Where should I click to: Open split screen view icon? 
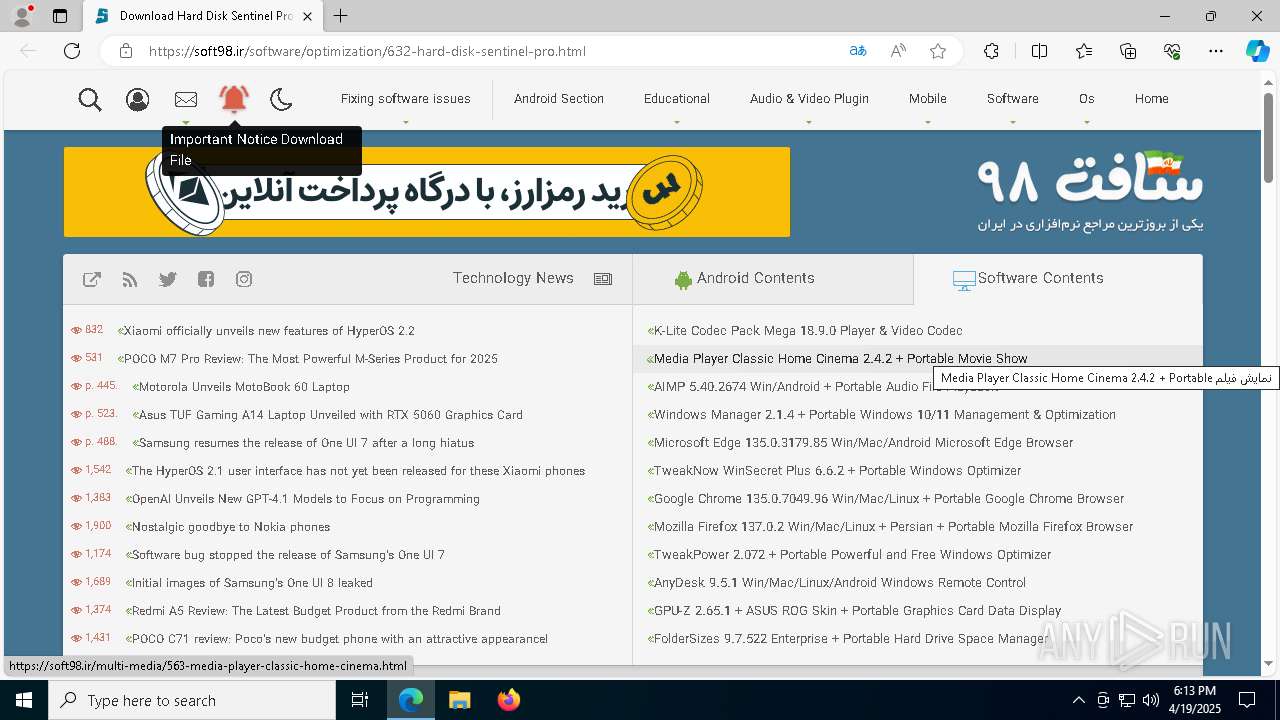1039,51
